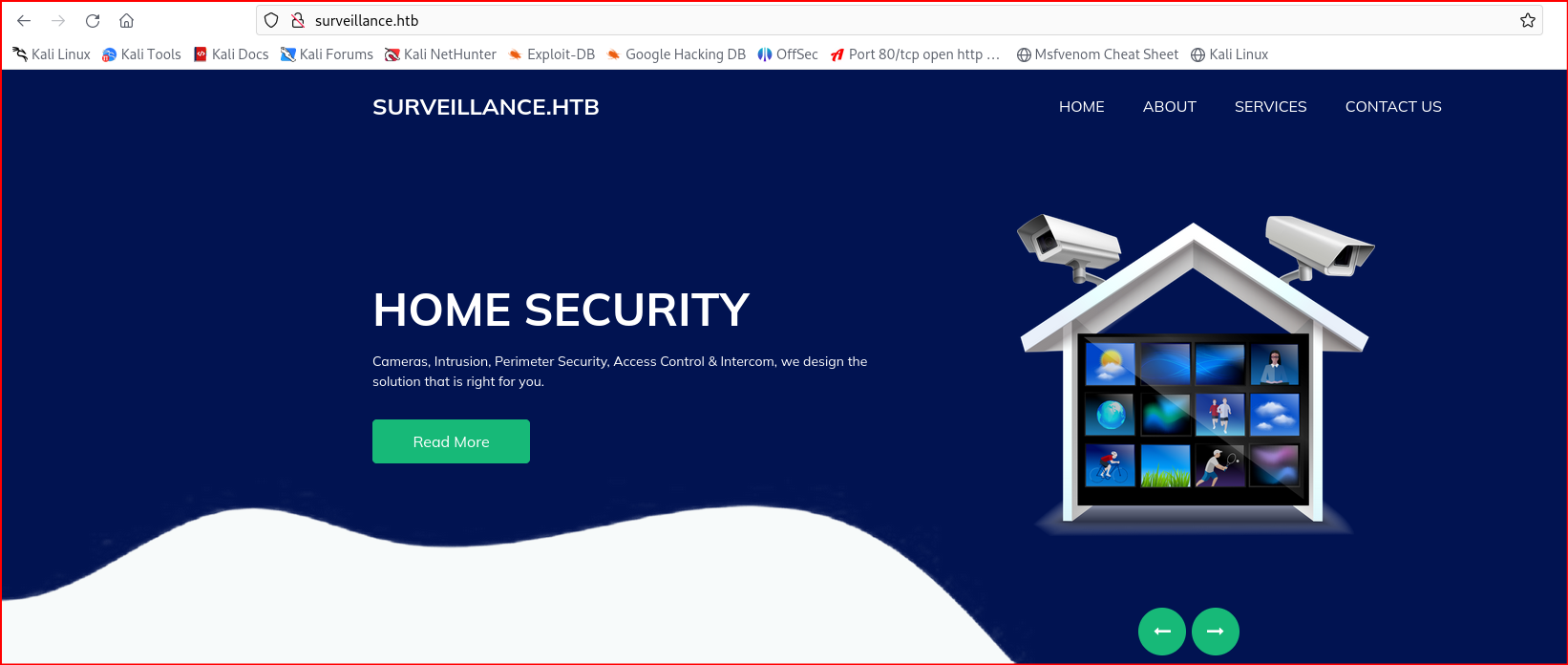Image resolution: width=1568 pixels, height=665 pixels.
Task: Open the SERVICES navigation item
Action: click(1271, 107)
